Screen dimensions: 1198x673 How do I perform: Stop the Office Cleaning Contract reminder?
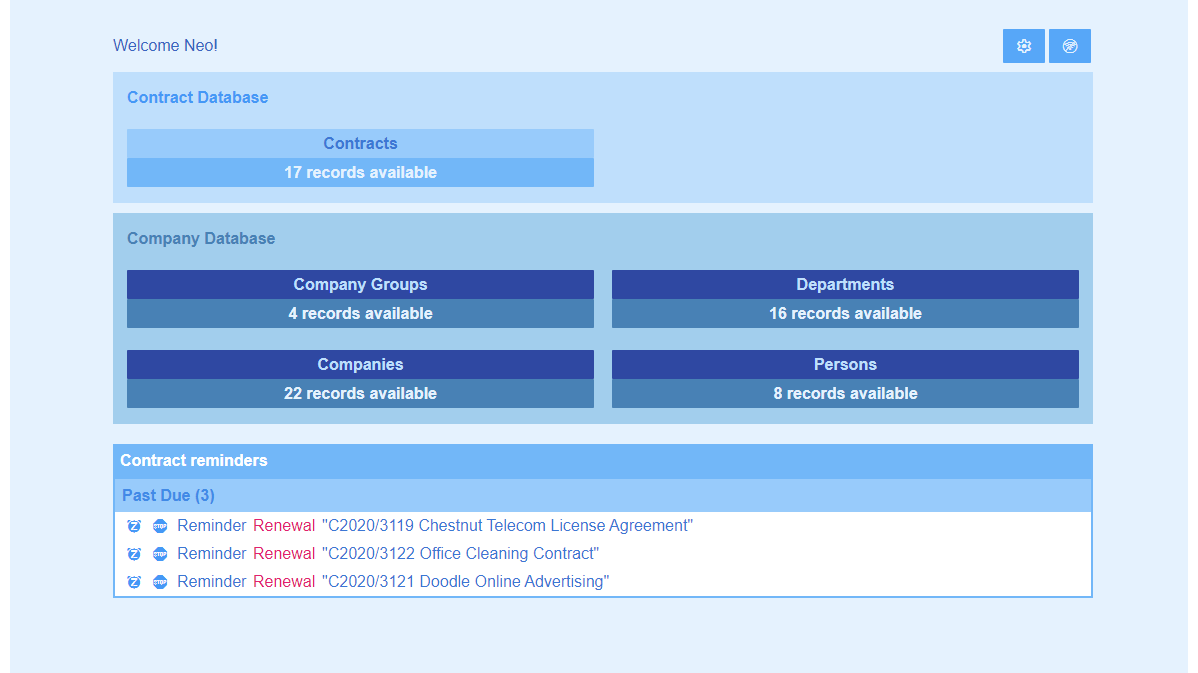[160, 553]
